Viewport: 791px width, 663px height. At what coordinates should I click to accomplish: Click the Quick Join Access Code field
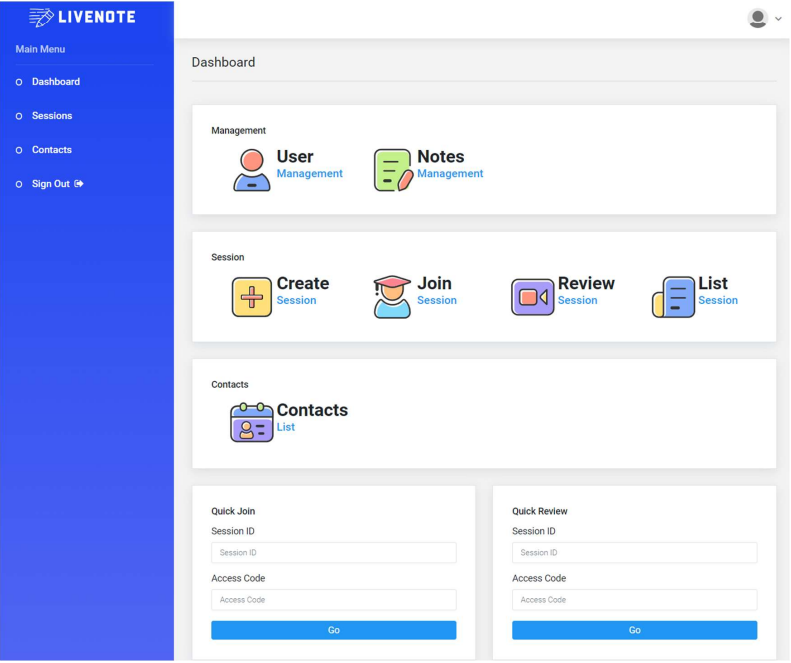coord(333,600)
